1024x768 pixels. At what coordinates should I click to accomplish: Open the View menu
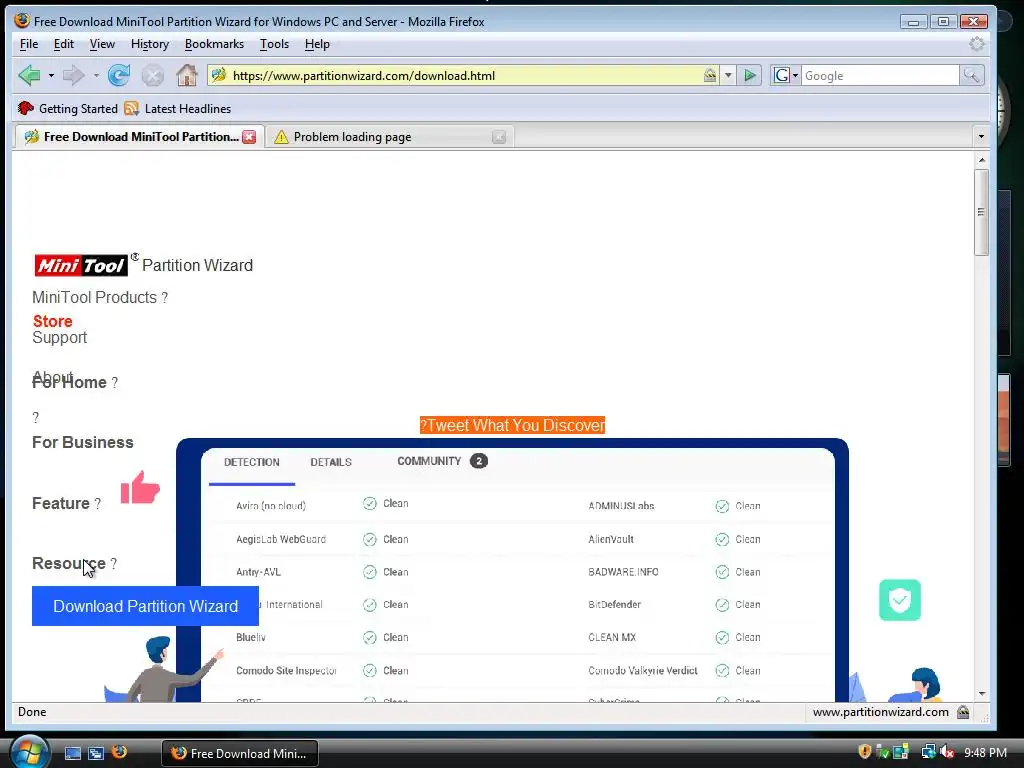tap(102, 44)
